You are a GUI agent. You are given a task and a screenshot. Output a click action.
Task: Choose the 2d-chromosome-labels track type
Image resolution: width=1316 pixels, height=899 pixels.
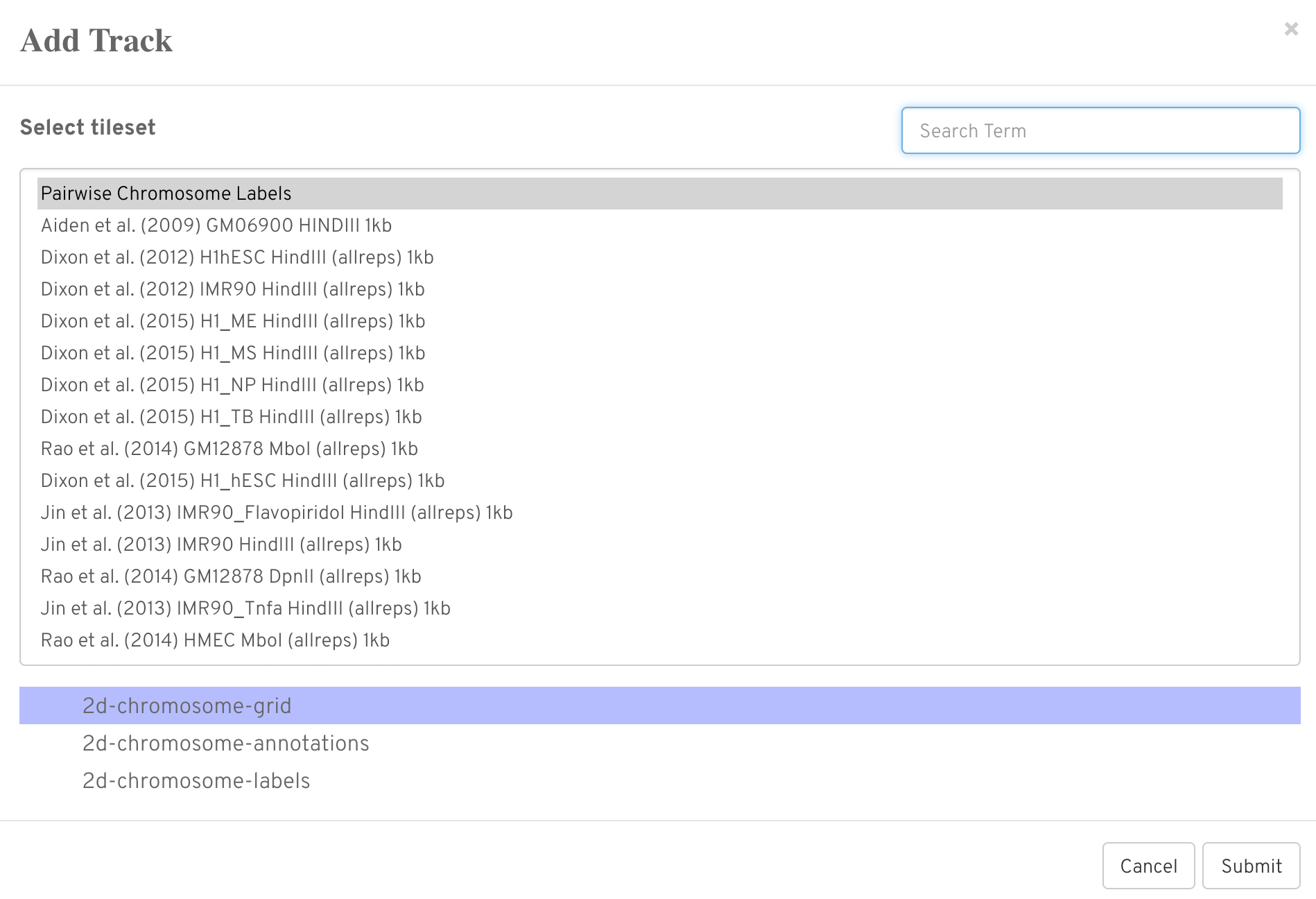(x=196, y=780)
